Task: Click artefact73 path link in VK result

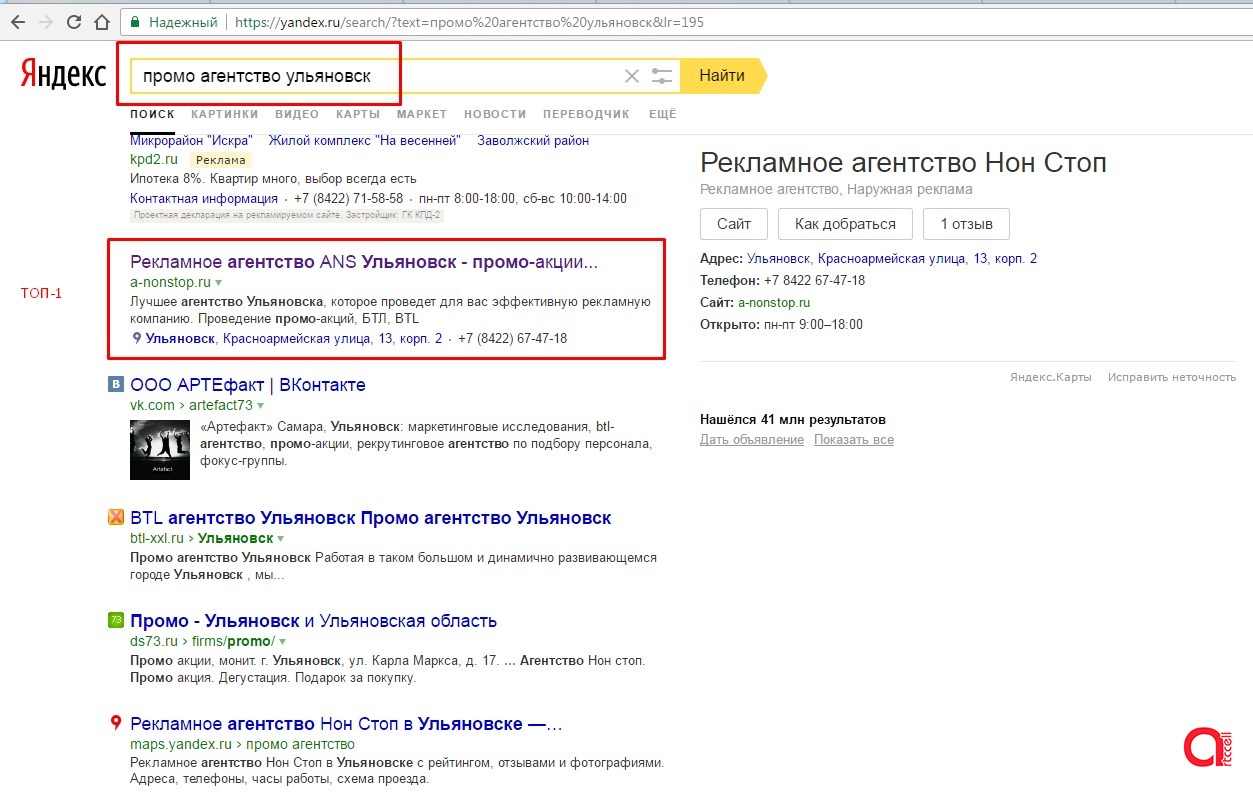Action: click(x=221, y=406)
